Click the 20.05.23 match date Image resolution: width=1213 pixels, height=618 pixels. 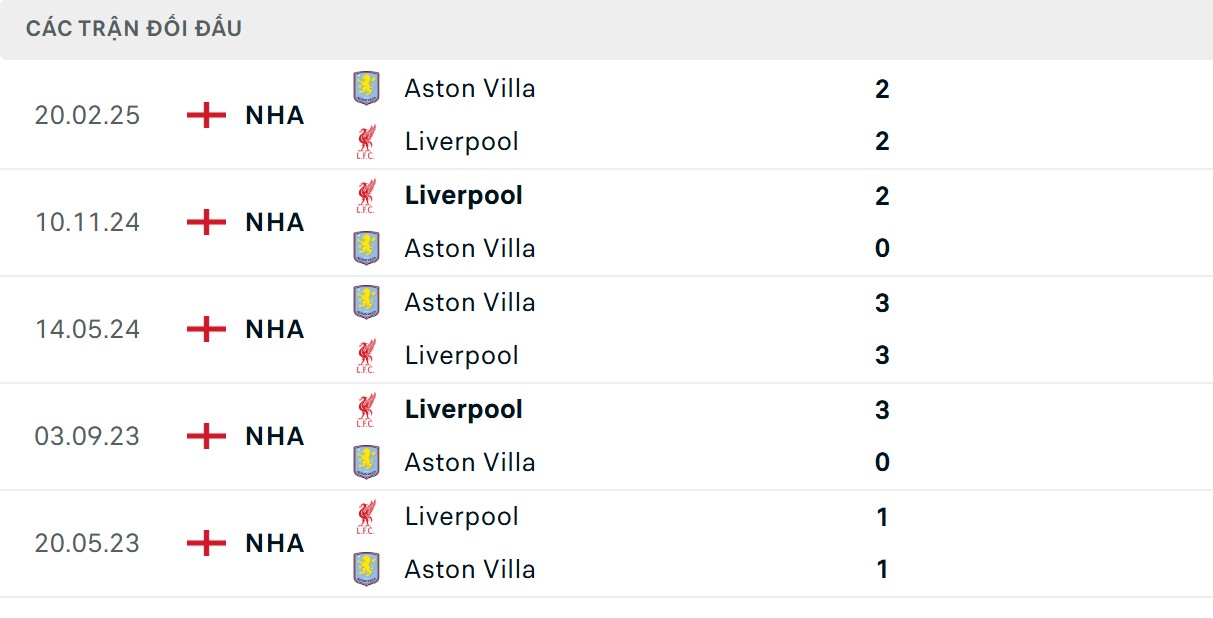pos(87,543)
